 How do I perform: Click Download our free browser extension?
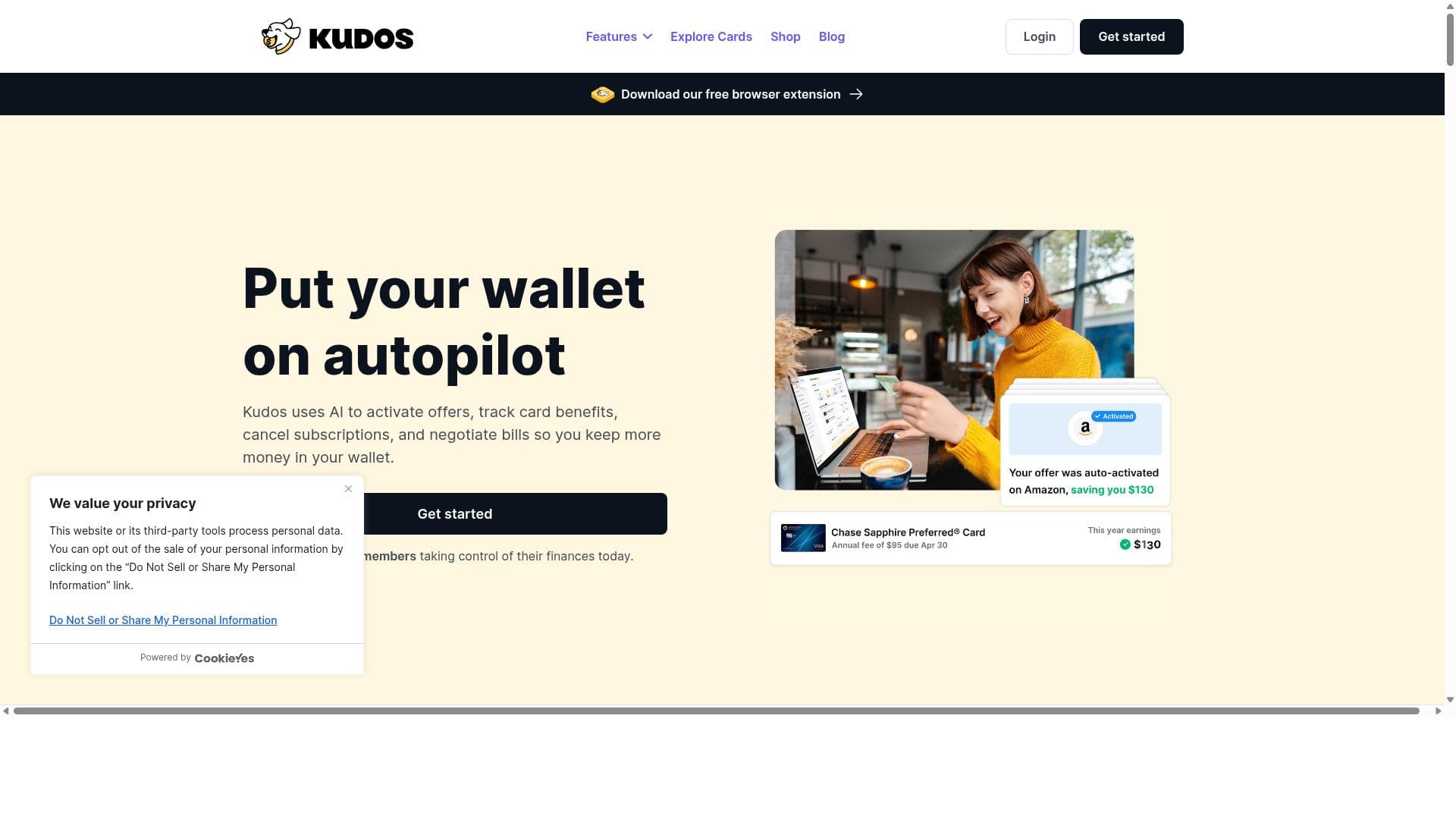point(730,94)
